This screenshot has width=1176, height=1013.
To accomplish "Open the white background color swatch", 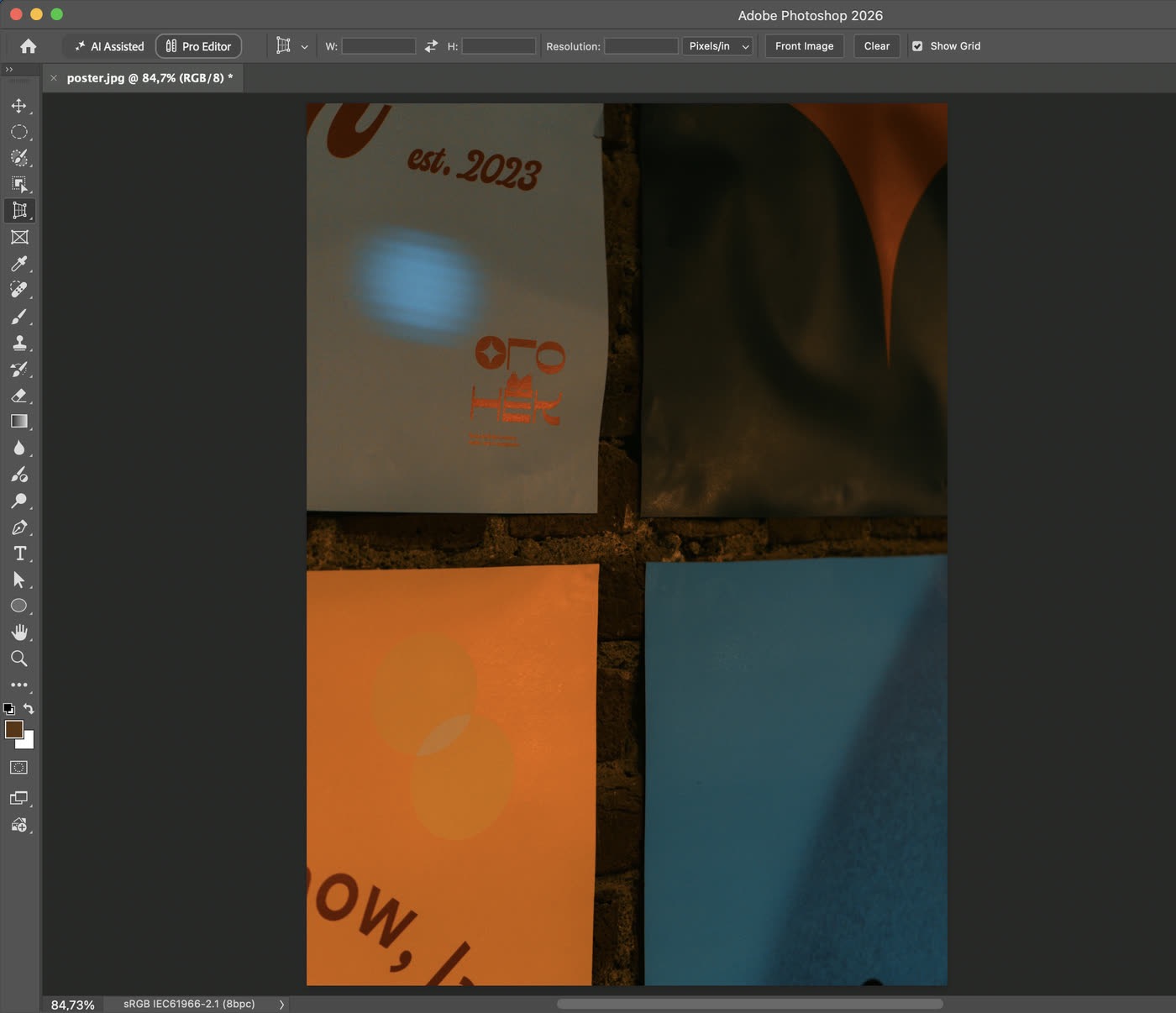I will [29, 743].
